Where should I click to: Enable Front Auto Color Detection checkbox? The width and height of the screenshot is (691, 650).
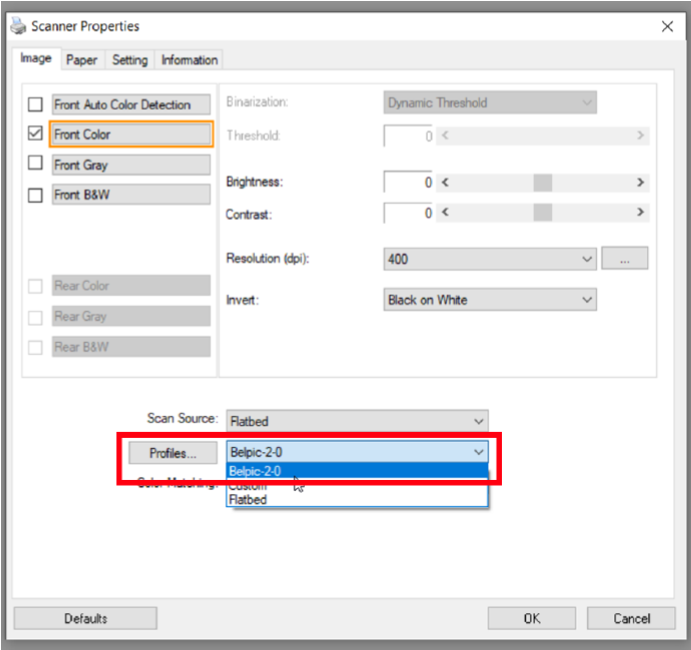coord(36,105)
